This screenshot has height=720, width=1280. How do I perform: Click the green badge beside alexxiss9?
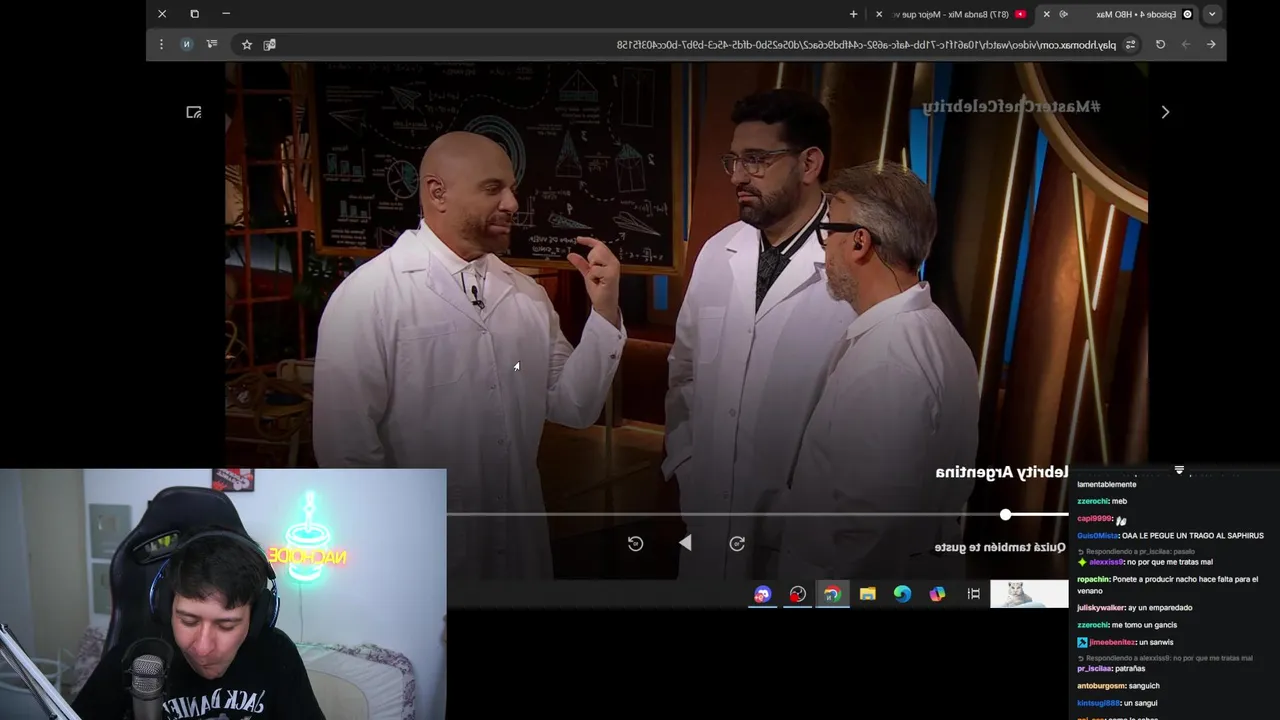[1082, 562]
